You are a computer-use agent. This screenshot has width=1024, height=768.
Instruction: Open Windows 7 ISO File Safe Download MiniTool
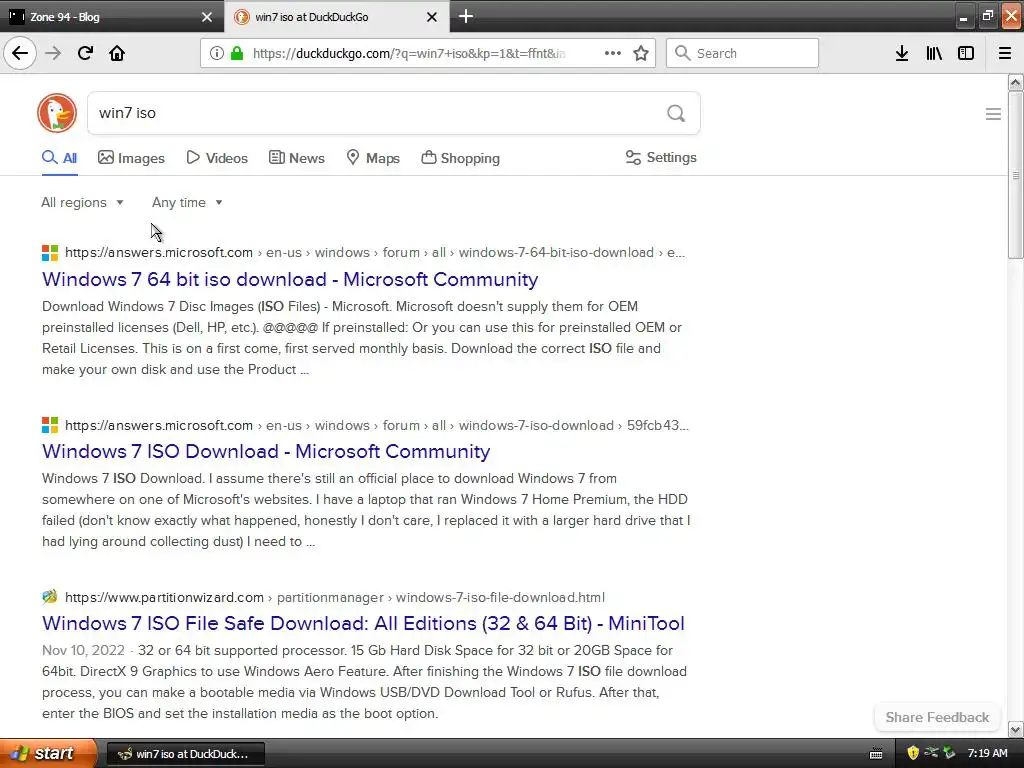click(363, 623)
